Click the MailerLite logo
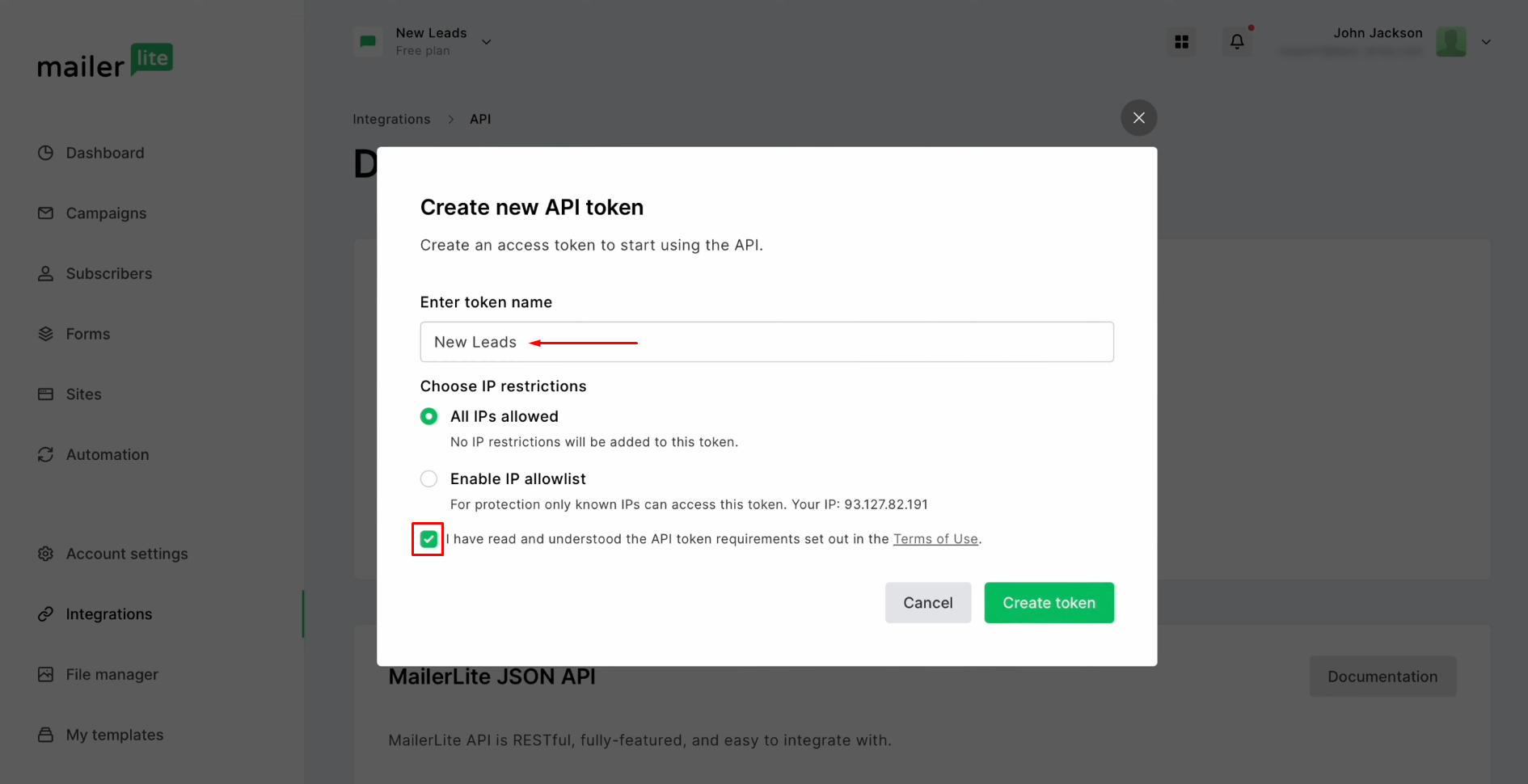Image resolution: width=1528 pixels, height=784 pixels. [105, 61]
